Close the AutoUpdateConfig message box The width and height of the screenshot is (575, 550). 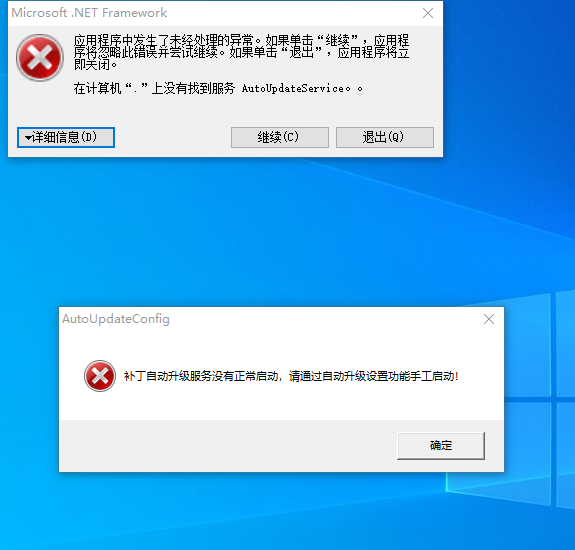point(489,319)
